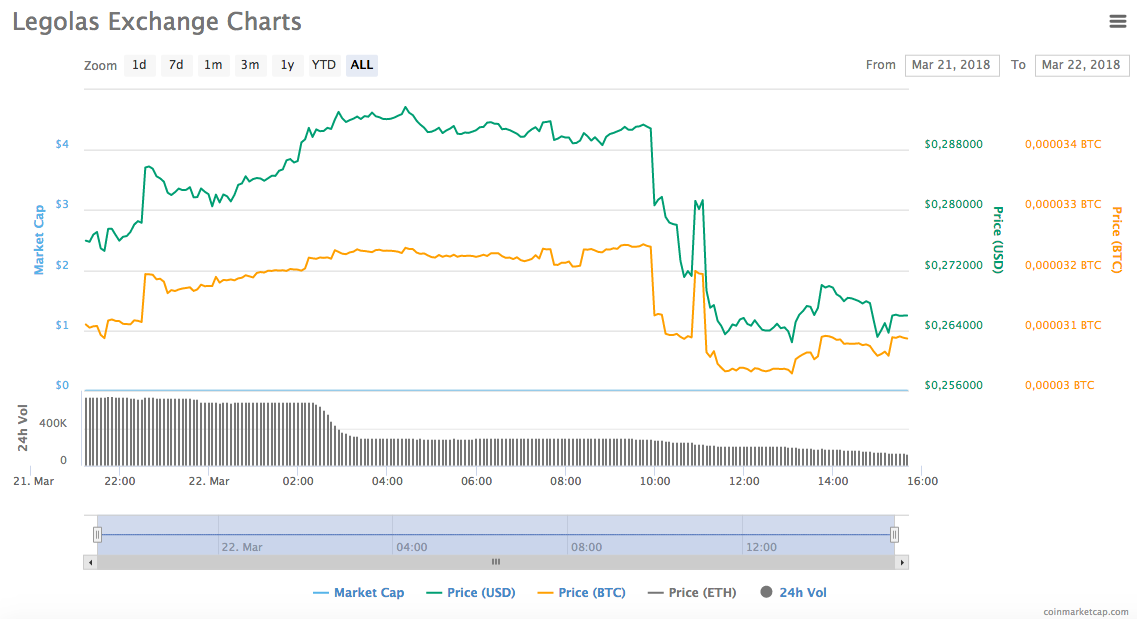
Task: Set zoom to 3m
Action: click(x=250, y=65)
